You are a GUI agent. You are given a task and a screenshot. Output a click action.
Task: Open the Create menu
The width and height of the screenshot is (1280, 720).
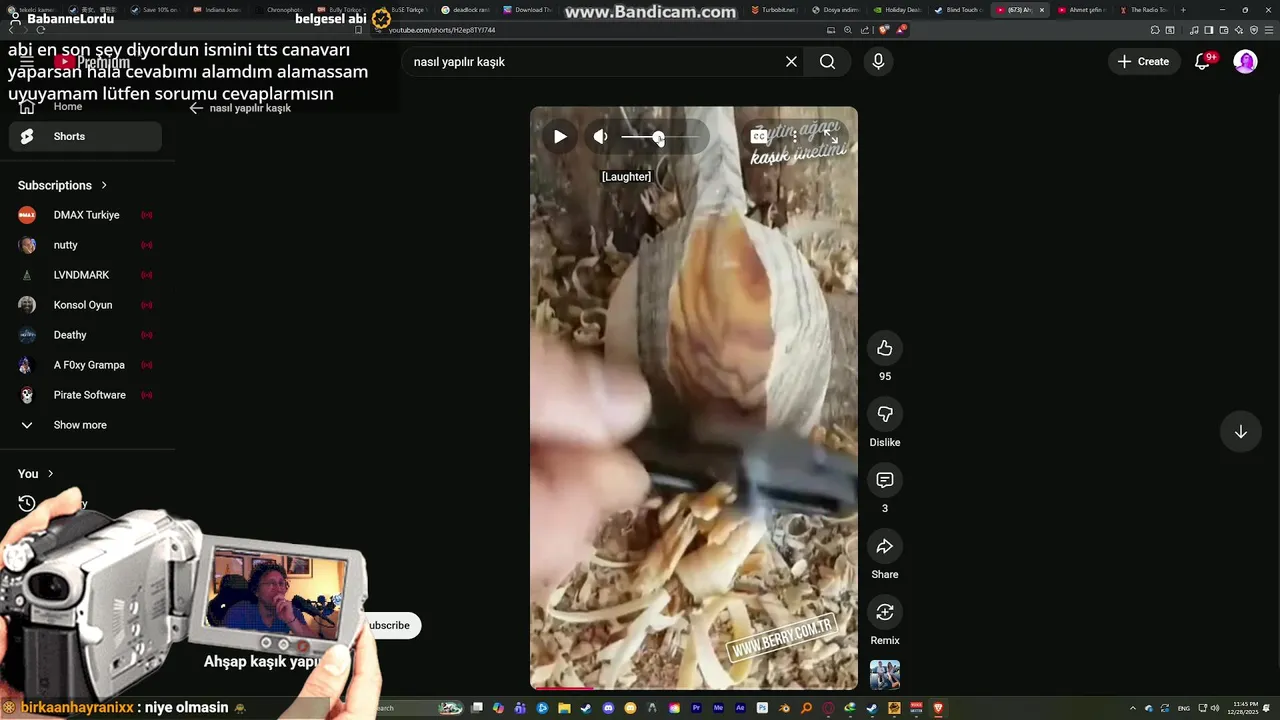point(1142,62)
